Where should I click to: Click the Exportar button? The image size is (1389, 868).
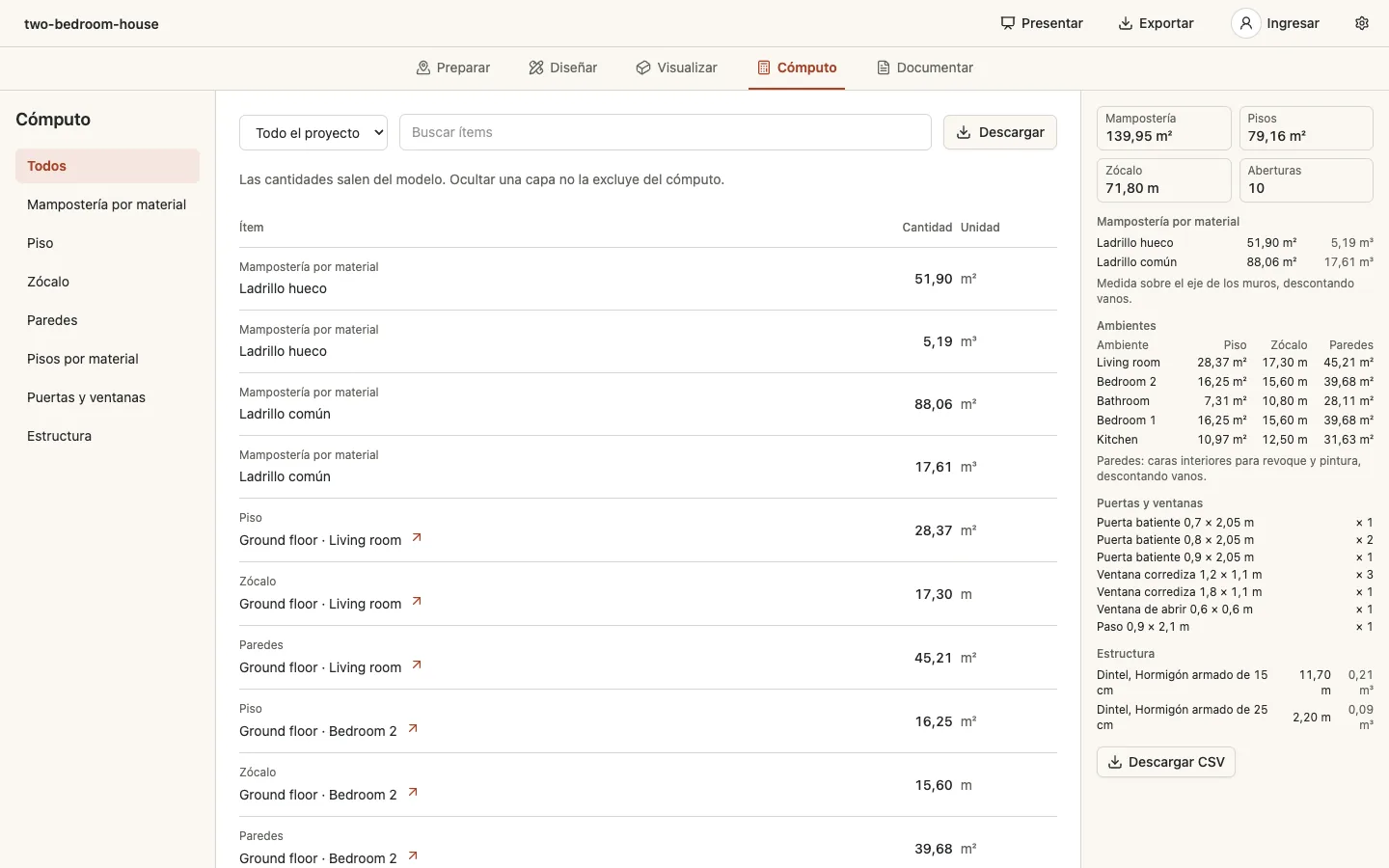(x=1156, y=23)
